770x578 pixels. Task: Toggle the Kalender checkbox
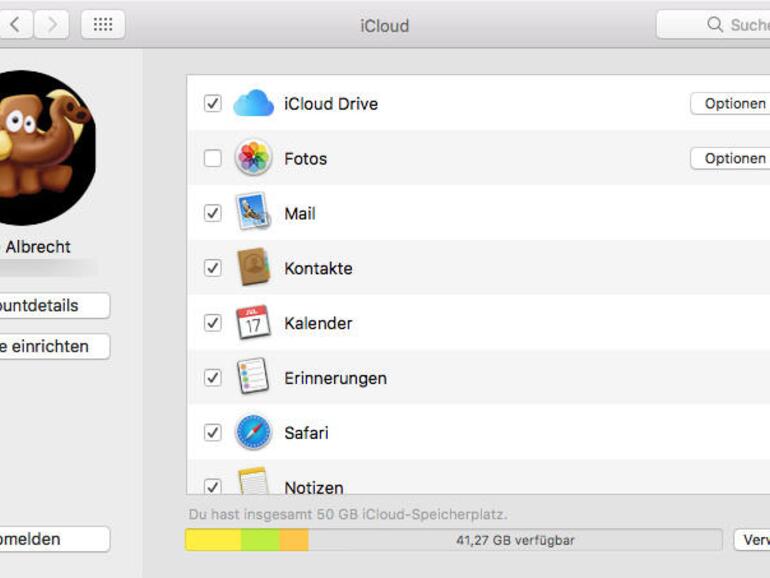pyautogui.click(x=212, y=323)
